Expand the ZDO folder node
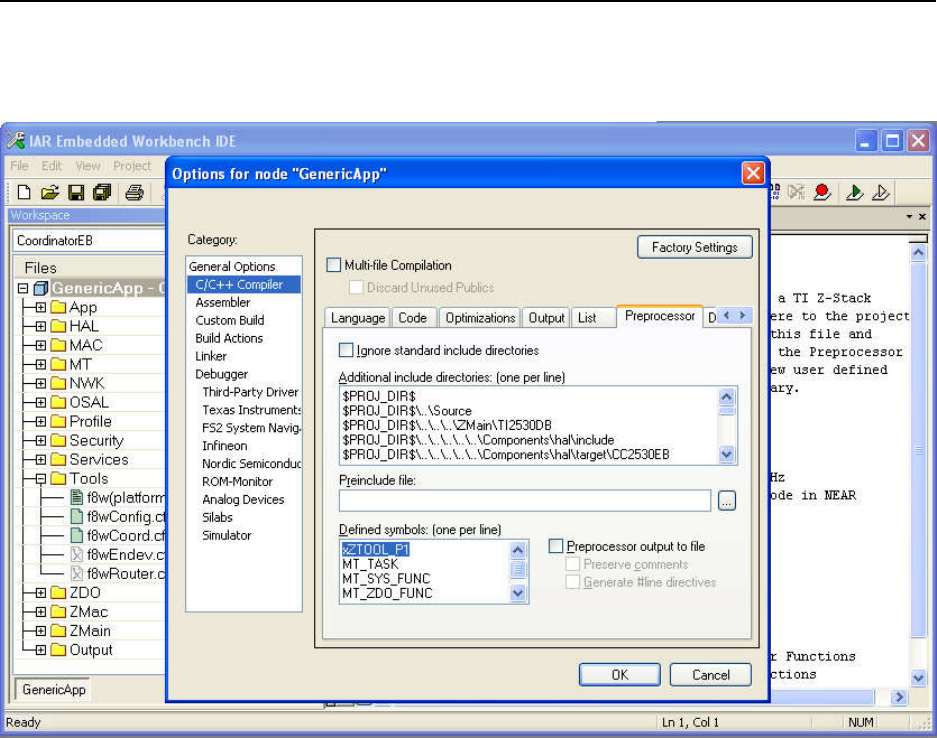 pos(41,593)
